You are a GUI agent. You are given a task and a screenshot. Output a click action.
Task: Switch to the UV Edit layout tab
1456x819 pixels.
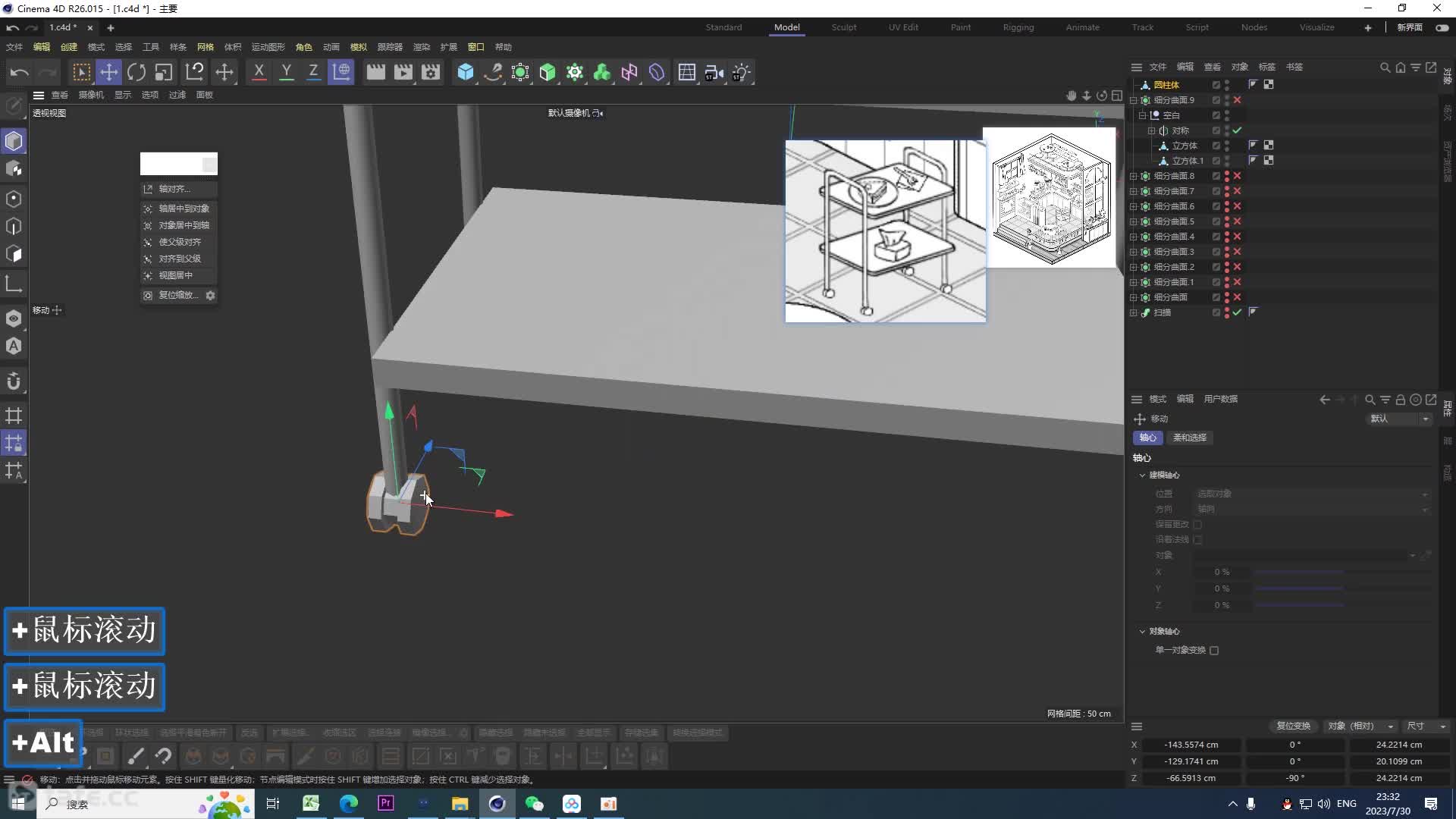tap(903, 27)
